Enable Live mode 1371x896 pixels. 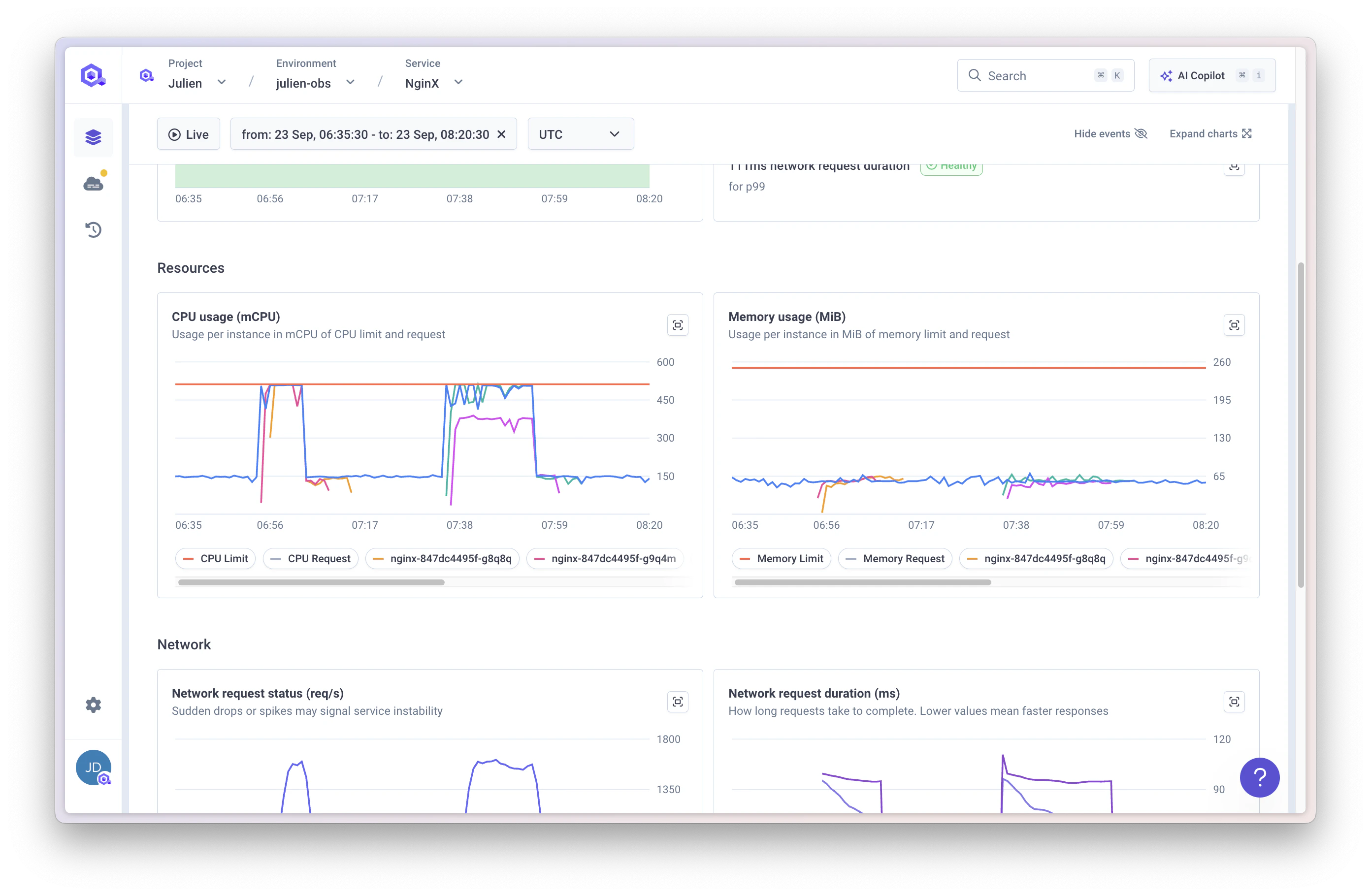point(189,133)
